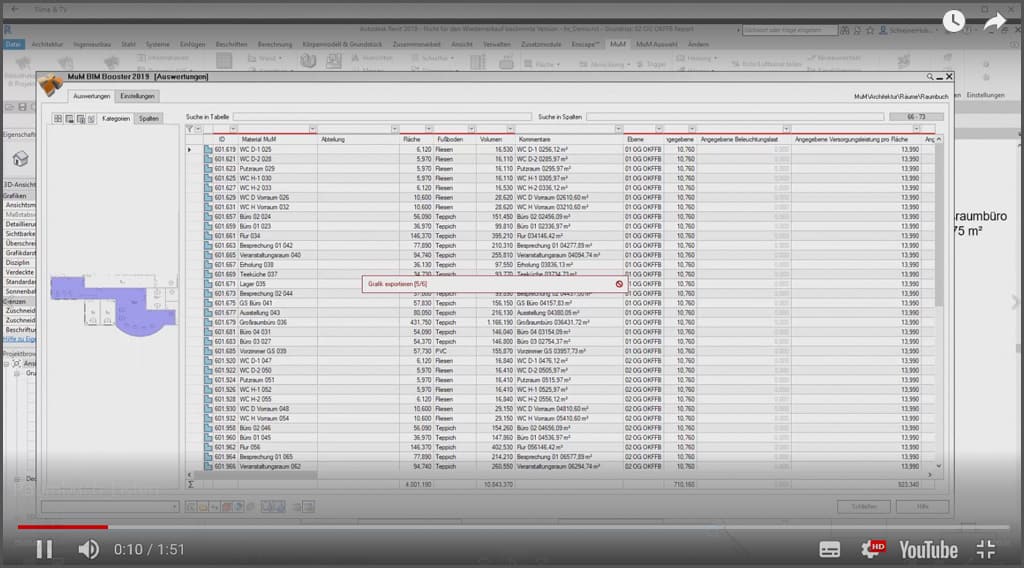This screenshot has width=1024, height=568.
Task: Open the video on YouTube via logo
Action: coord(928,548)
